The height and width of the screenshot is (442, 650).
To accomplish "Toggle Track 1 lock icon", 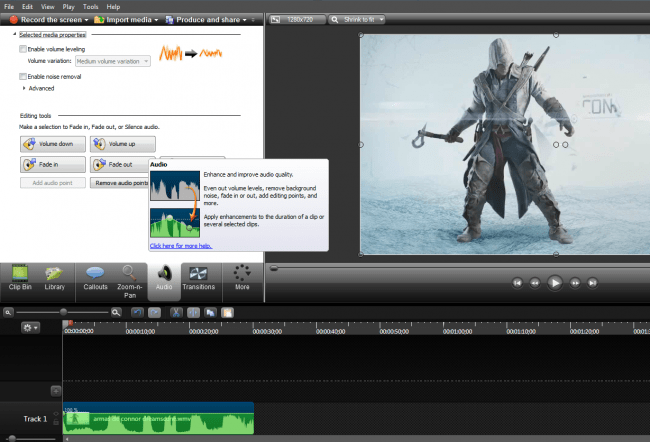I will click(x=56, y=423).
